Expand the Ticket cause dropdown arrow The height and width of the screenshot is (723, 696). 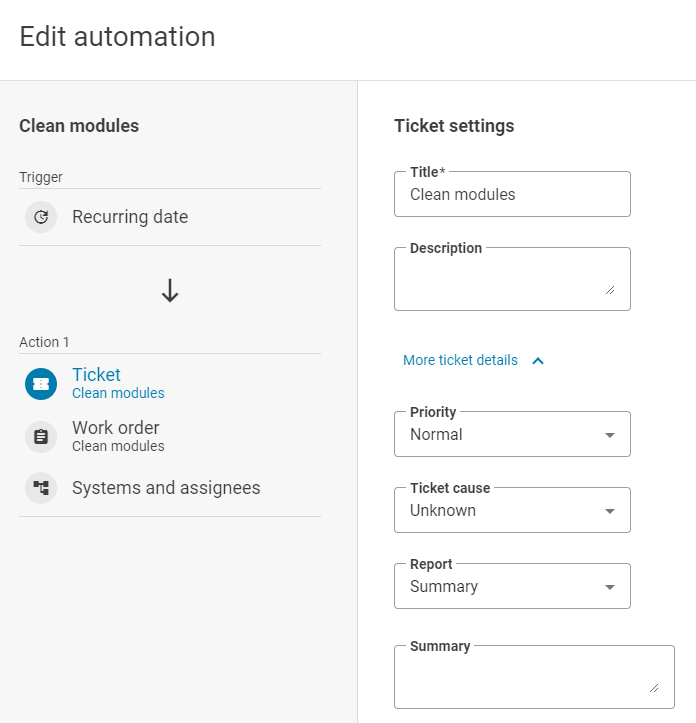[610, 511]
